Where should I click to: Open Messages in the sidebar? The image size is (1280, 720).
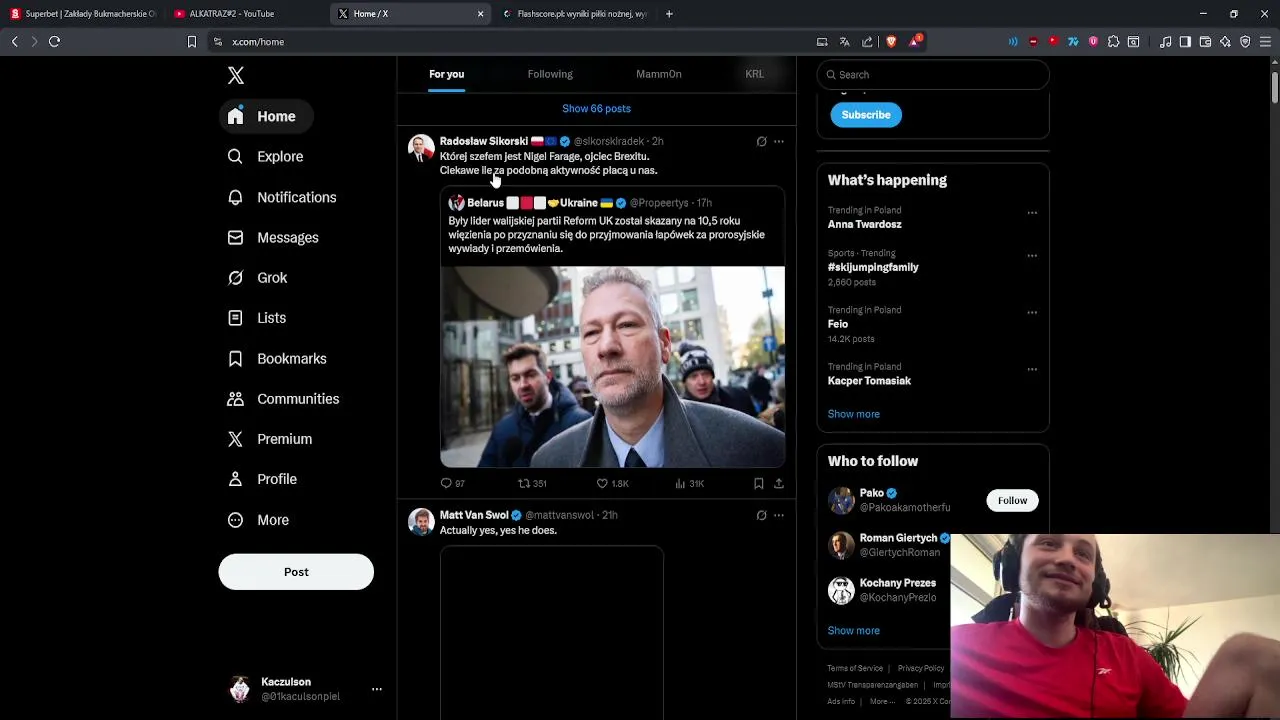click(273, 238)
